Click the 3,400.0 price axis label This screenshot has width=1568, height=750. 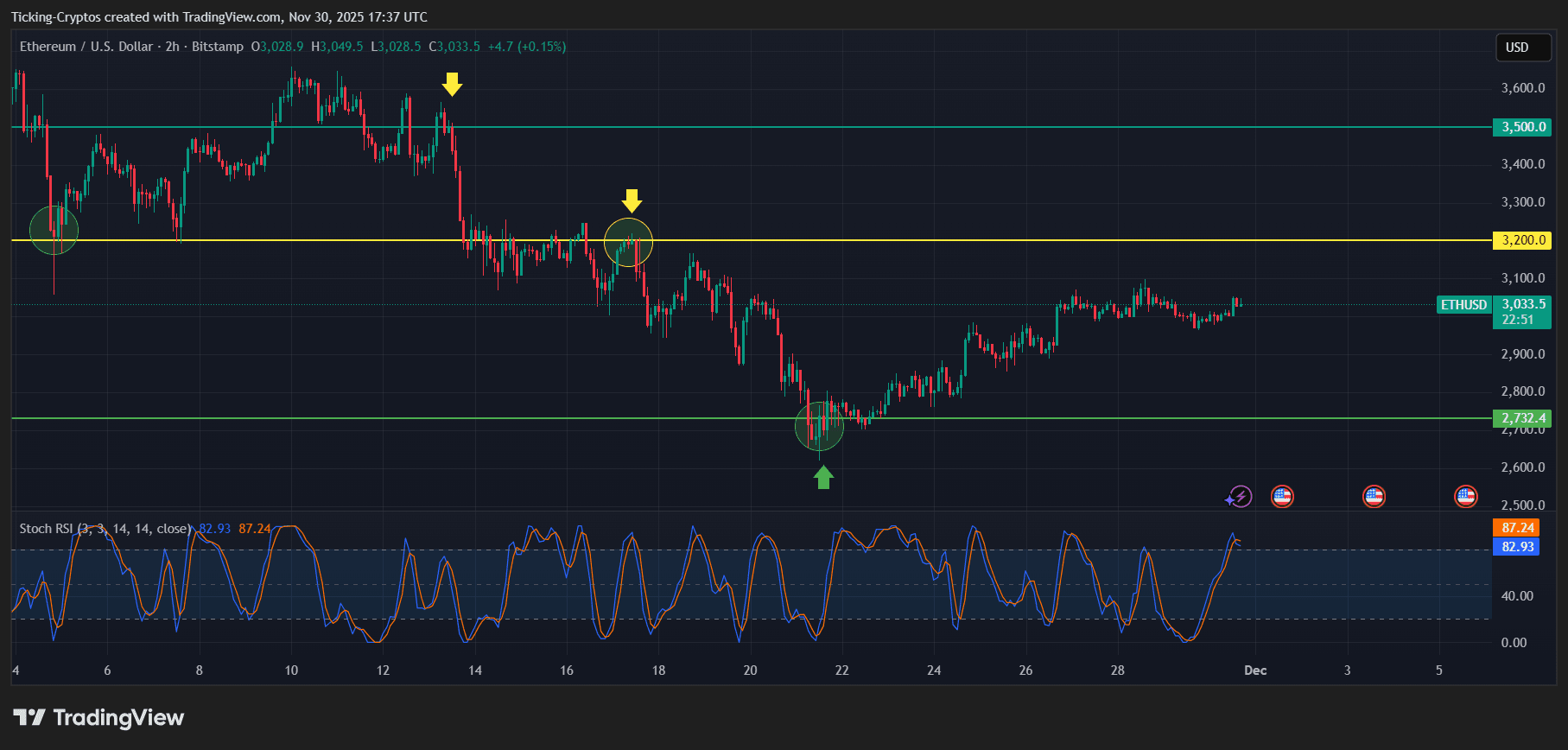(x=1523, y=164)
